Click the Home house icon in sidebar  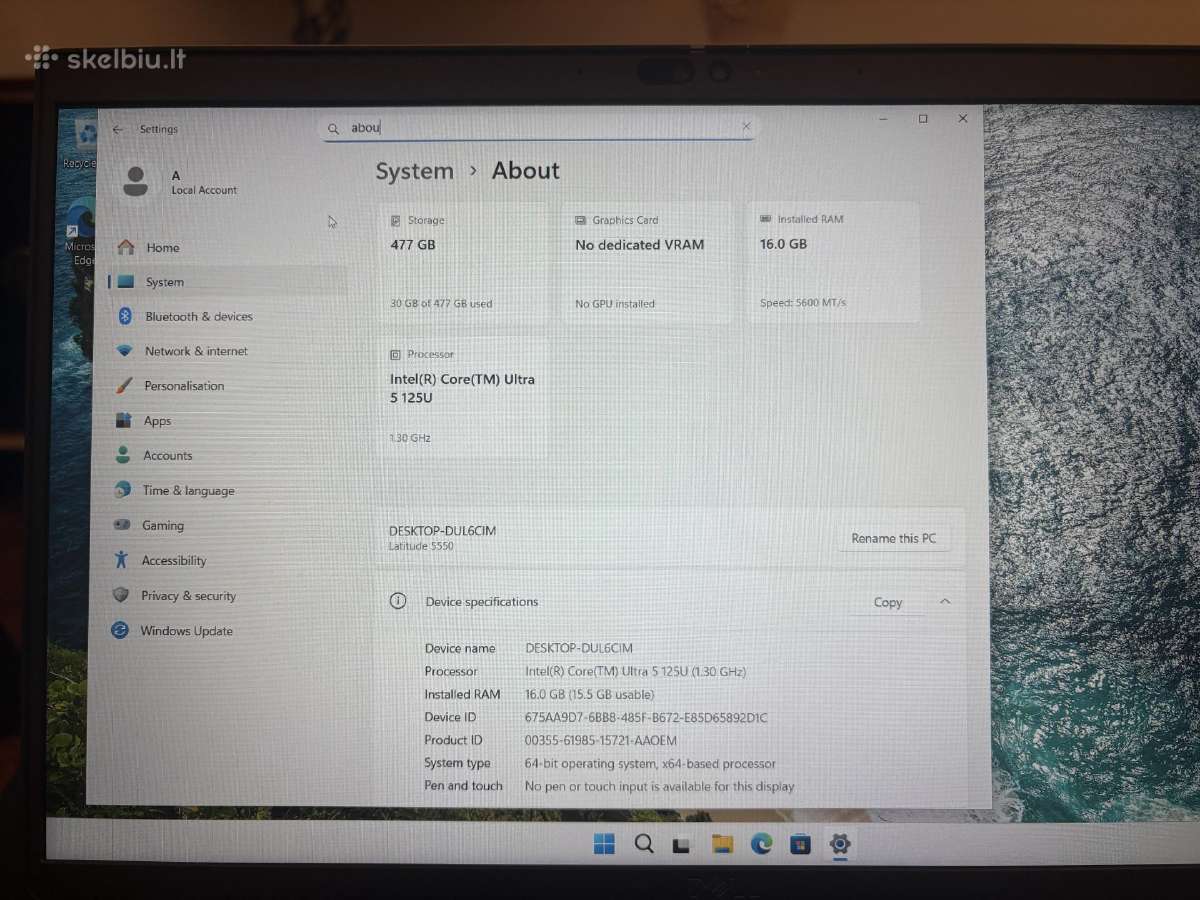[x=126, y=247]
